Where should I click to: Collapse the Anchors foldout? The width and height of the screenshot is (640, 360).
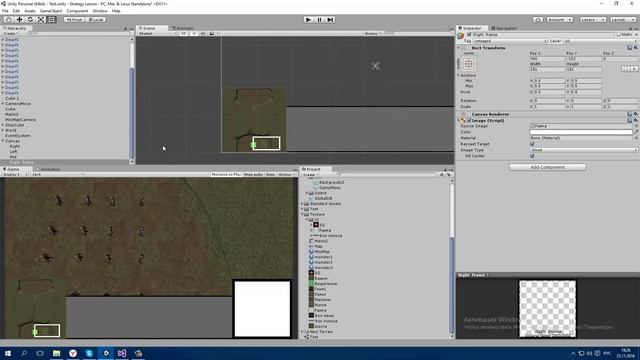[458, 75]
